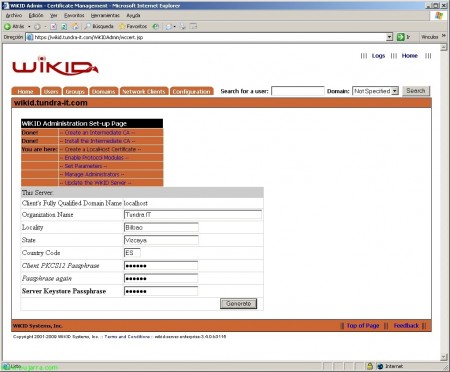Screen dimensions: 450x372
Task: Open the Favoritos menu
Action: coord(74,15)
